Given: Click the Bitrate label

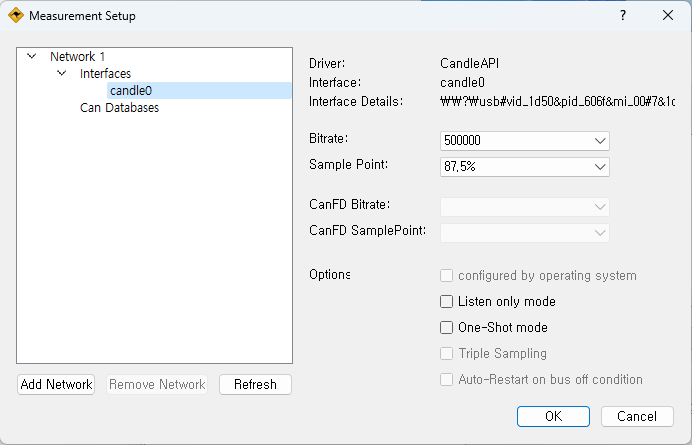Looking at the screenshot, I should click(x=328, y=138).
